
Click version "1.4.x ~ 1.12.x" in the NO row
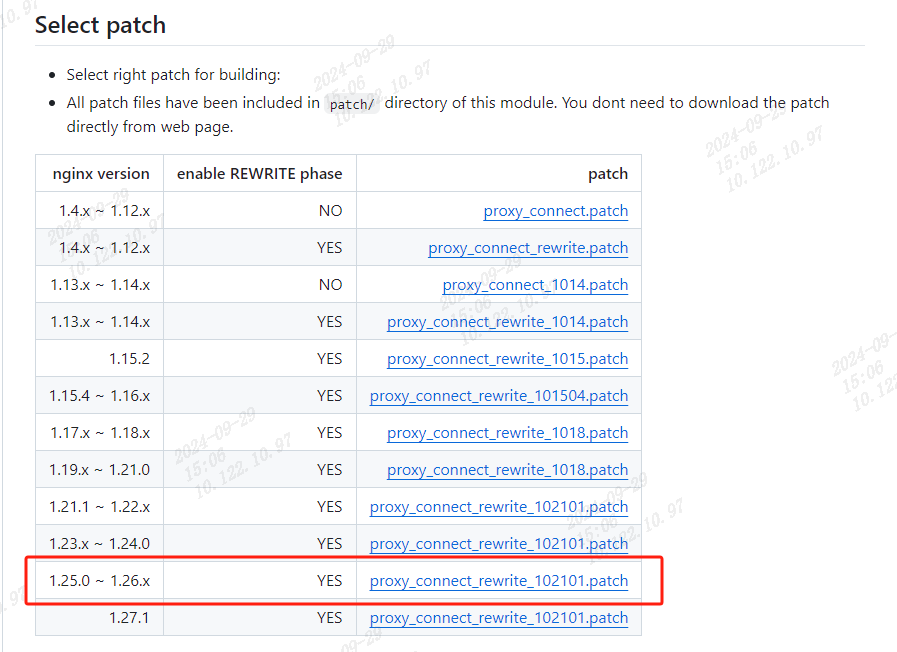pyautogui.click(x=104, y=211)
